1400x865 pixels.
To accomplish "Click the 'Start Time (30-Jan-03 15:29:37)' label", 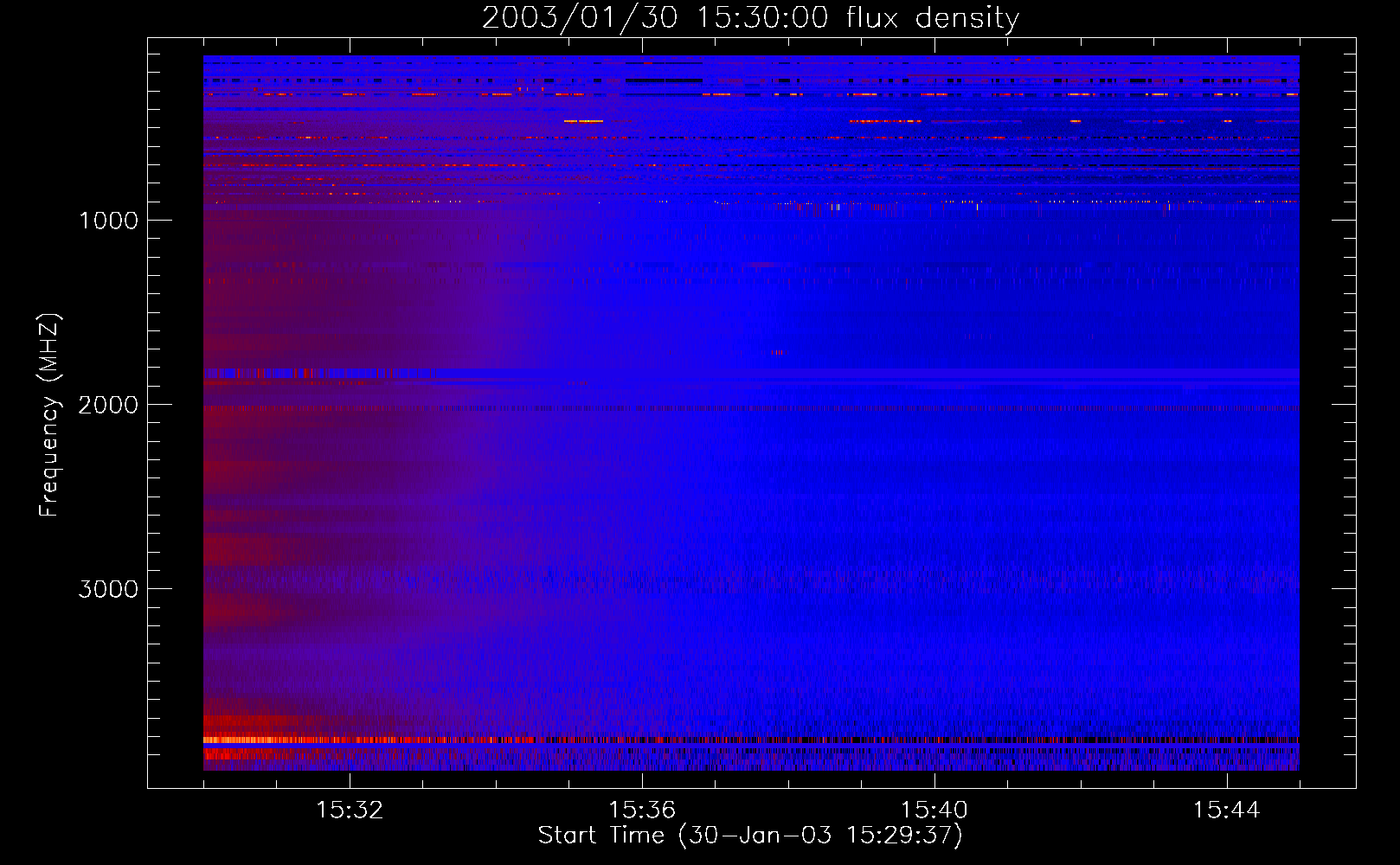I will click(x=750, y=836).
